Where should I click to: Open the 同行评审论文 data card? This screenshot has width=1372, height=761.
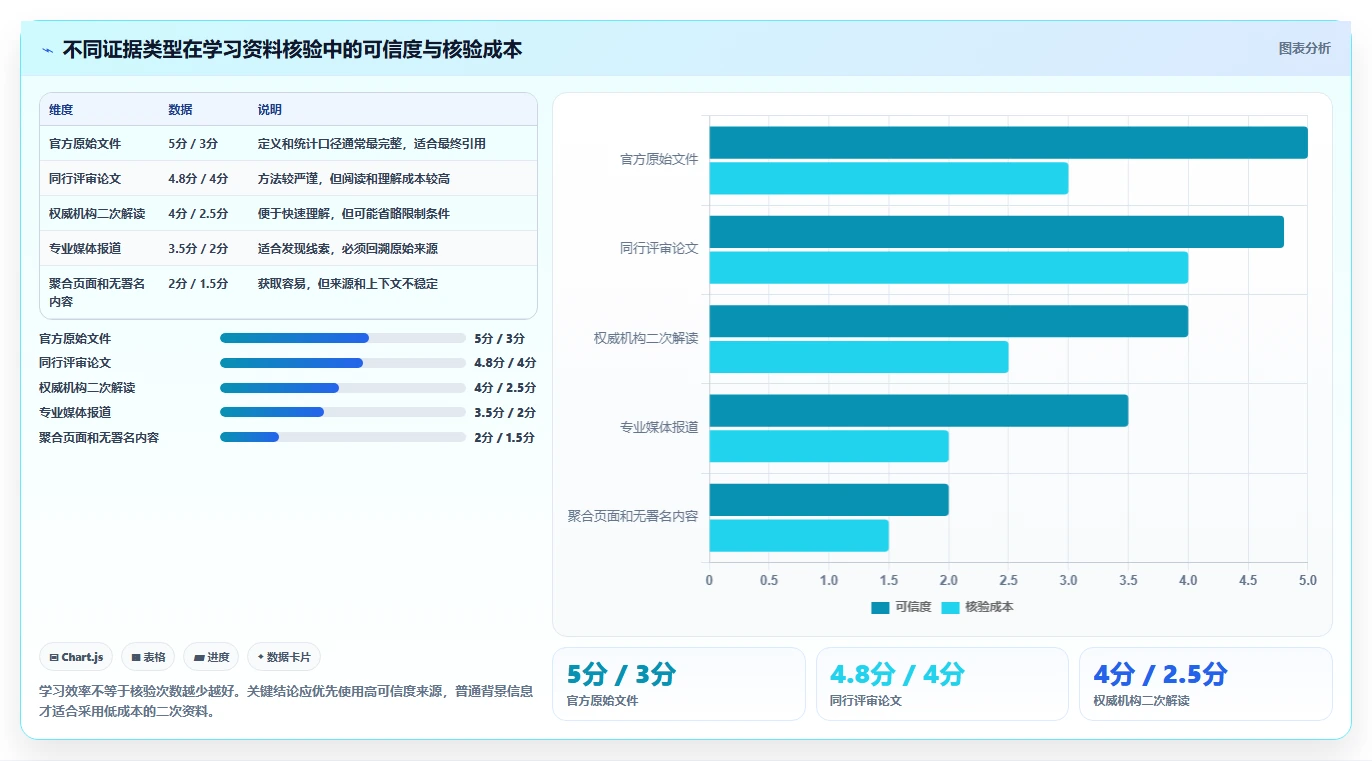coord(942,684)
